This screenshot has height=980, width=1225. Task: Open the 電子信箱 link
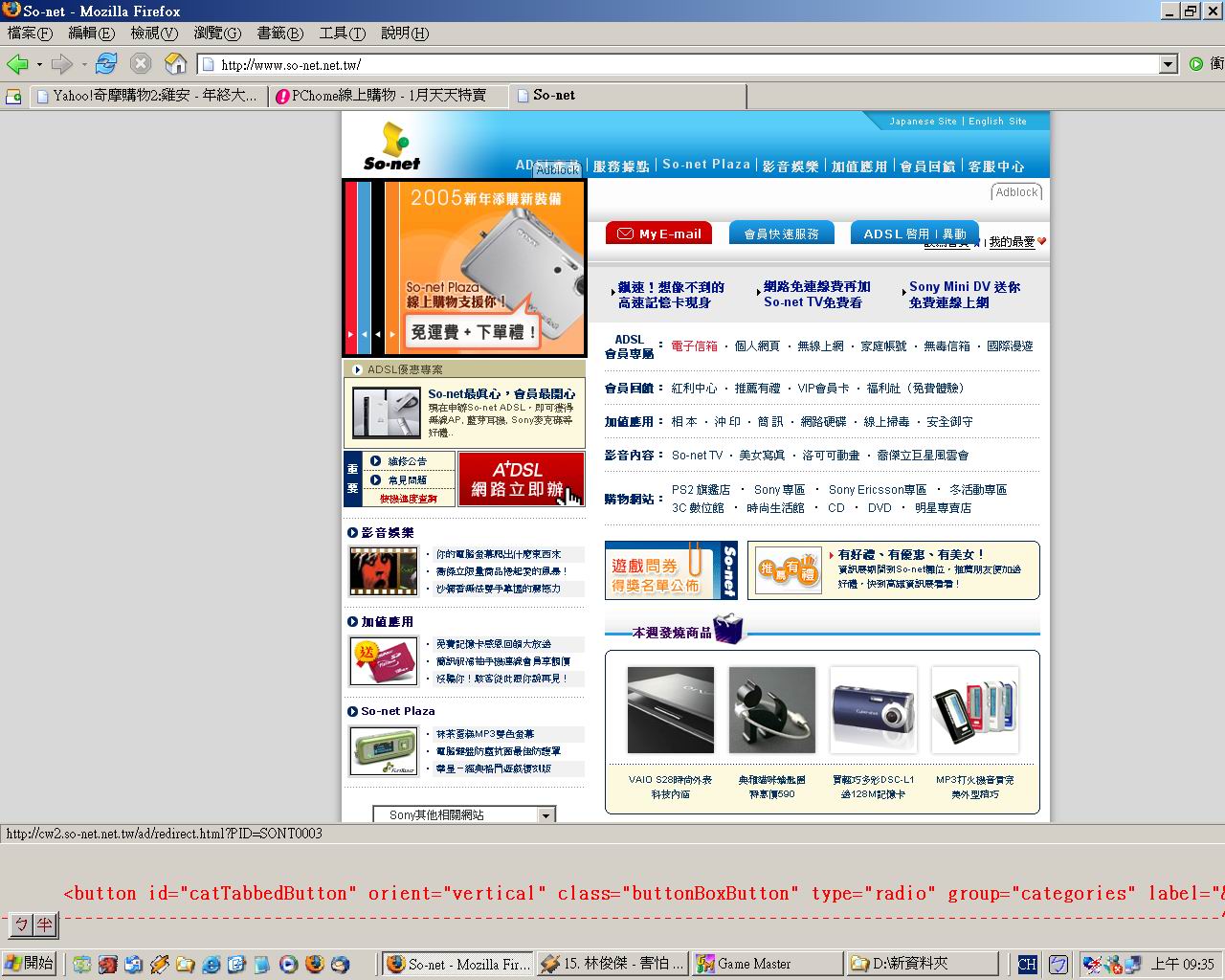[694, 346]
